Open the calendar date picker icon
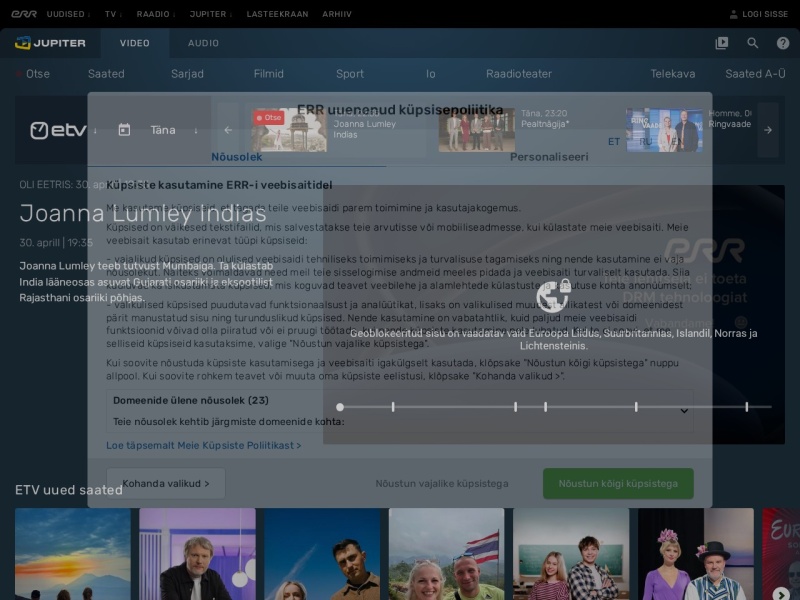The image size is (800, 600). point(124,130)
